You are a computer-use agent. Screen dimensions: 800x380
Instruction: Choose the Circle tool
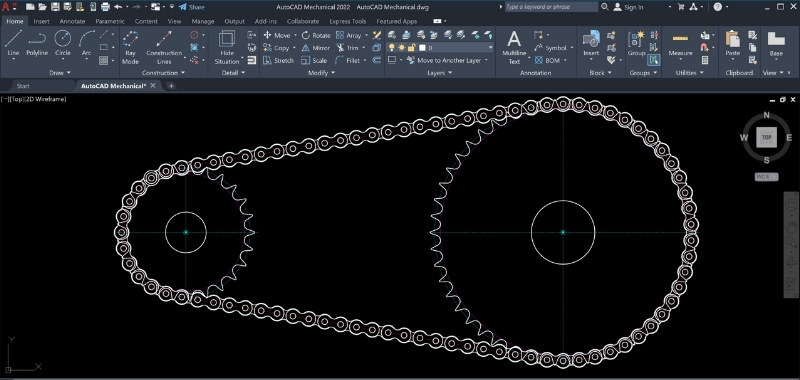tap(63, 42)
